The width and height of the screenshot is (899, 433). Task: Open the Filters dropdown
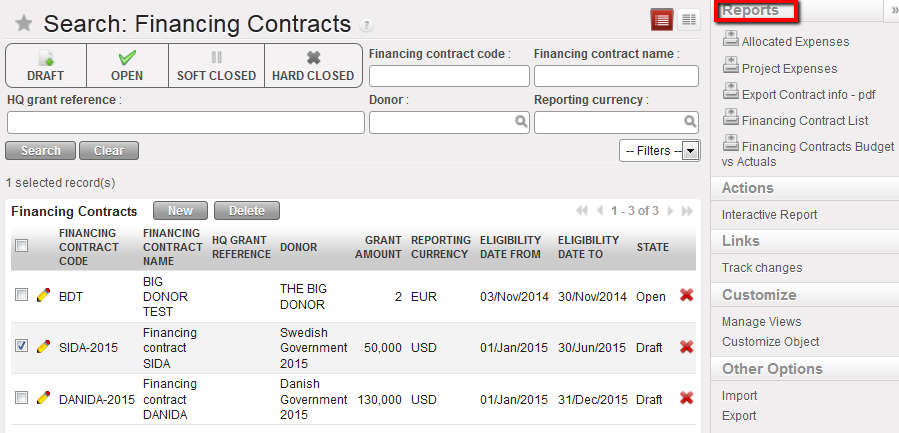[x=659, y=151]
